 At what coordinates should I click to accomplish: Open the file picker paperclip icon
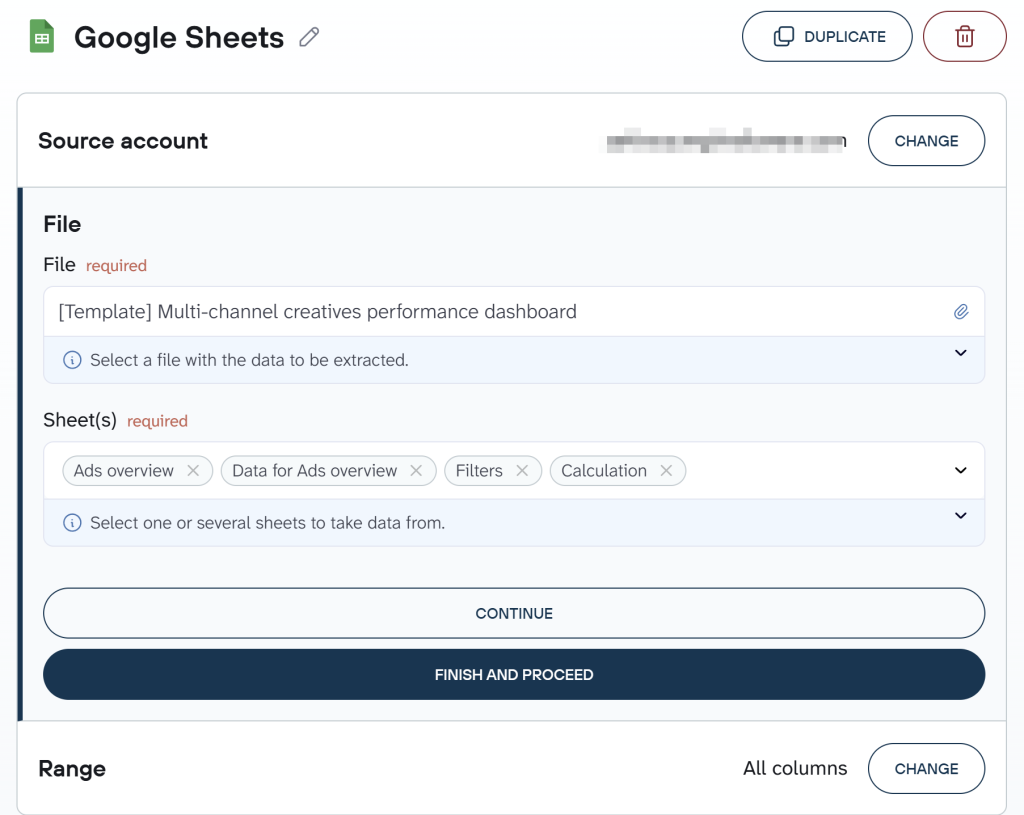(961, 312)
